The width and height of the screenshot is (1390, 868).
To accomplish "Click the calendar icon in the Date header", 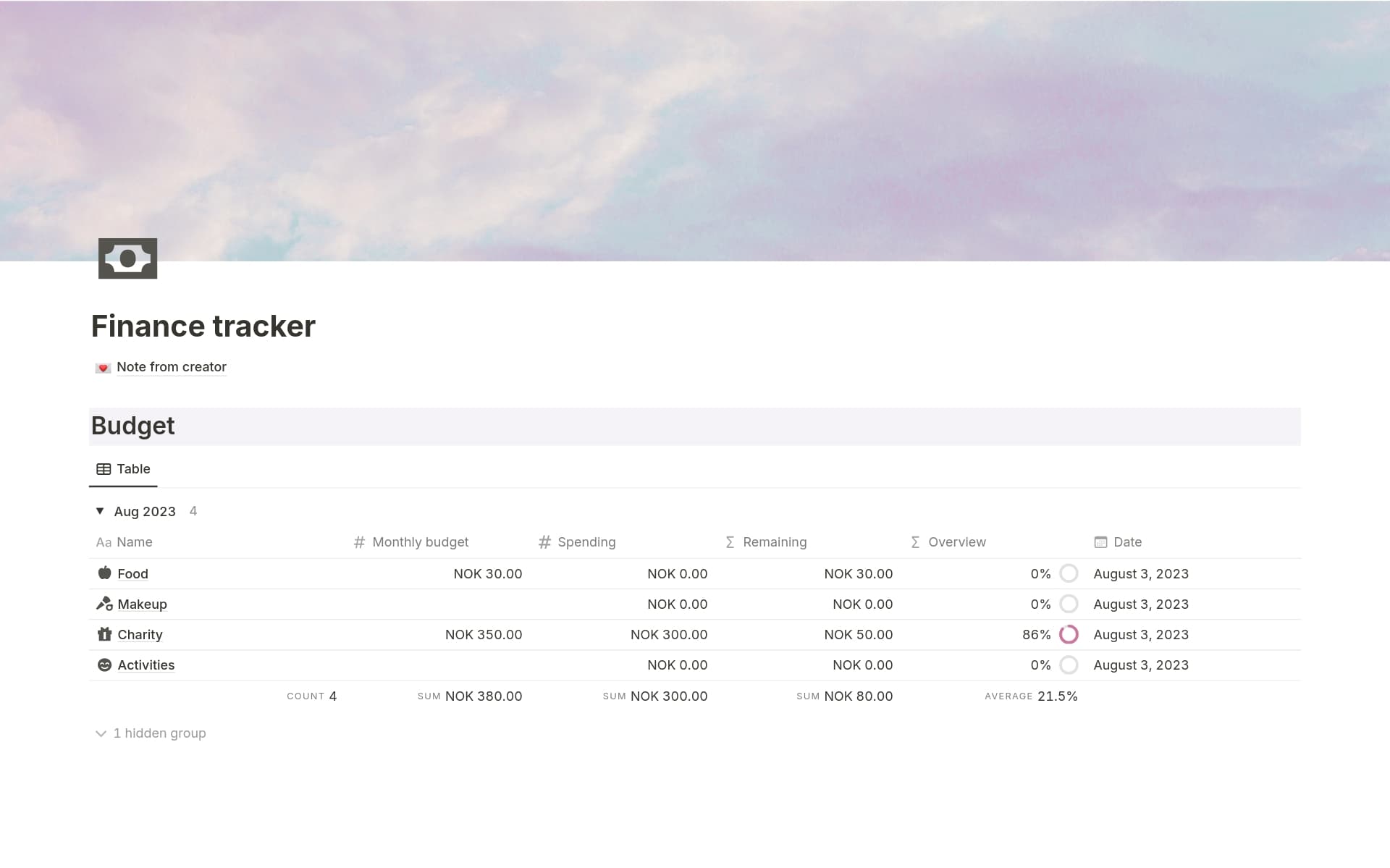I will click(x=1100, y=542).
